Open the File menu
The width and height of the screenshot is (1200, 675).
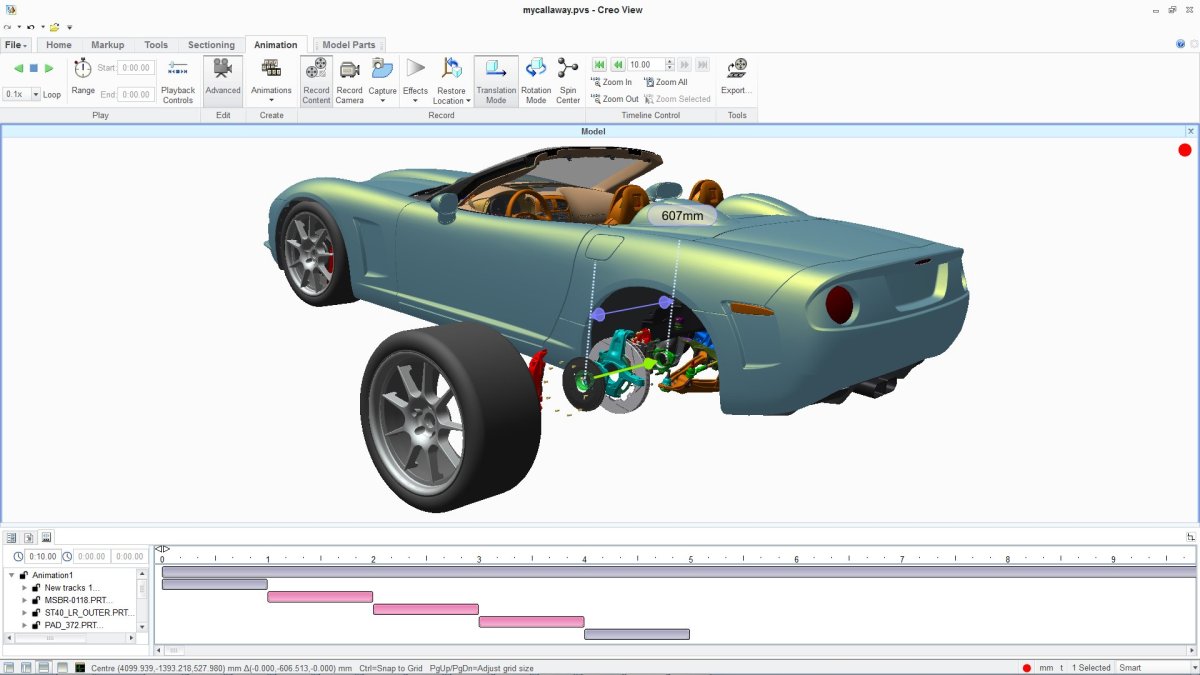pyautogui.click(x=14, y=44)
